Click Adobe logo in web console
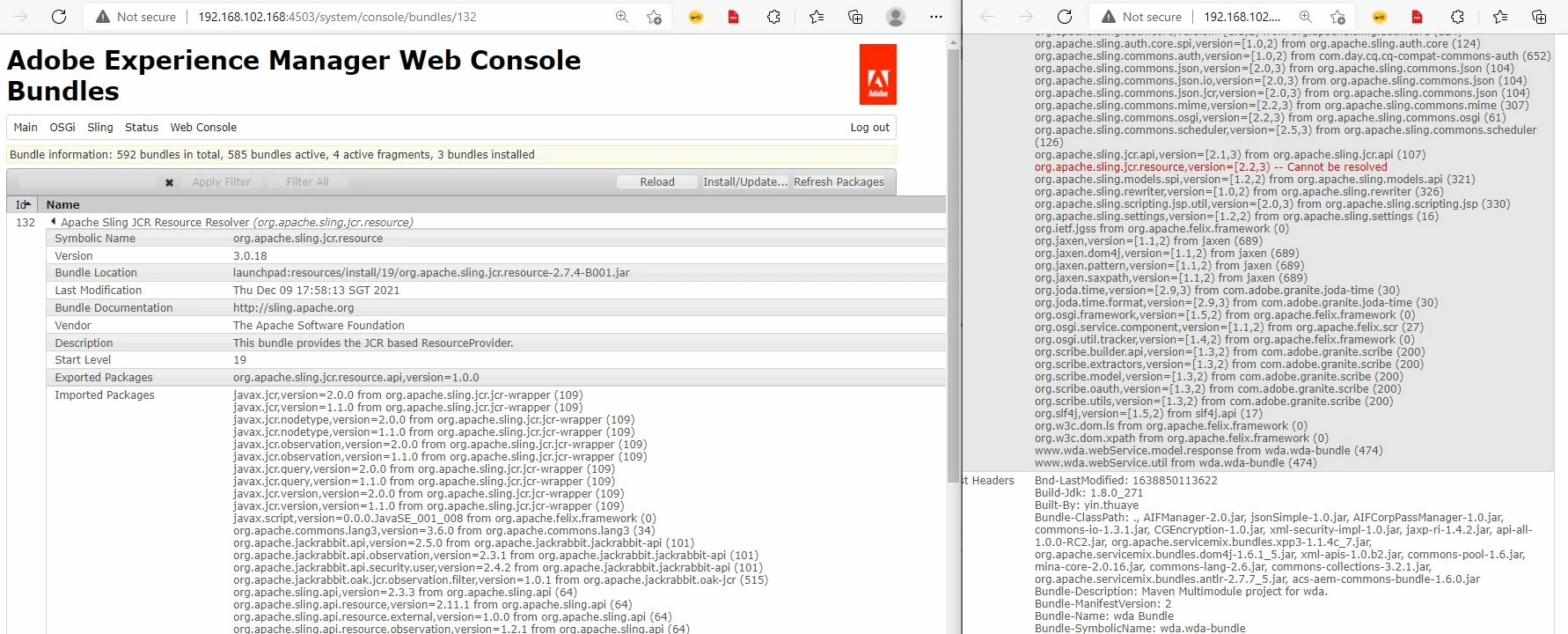The height and width of the screenshot is (634, 1568). (x=878, y=75)
